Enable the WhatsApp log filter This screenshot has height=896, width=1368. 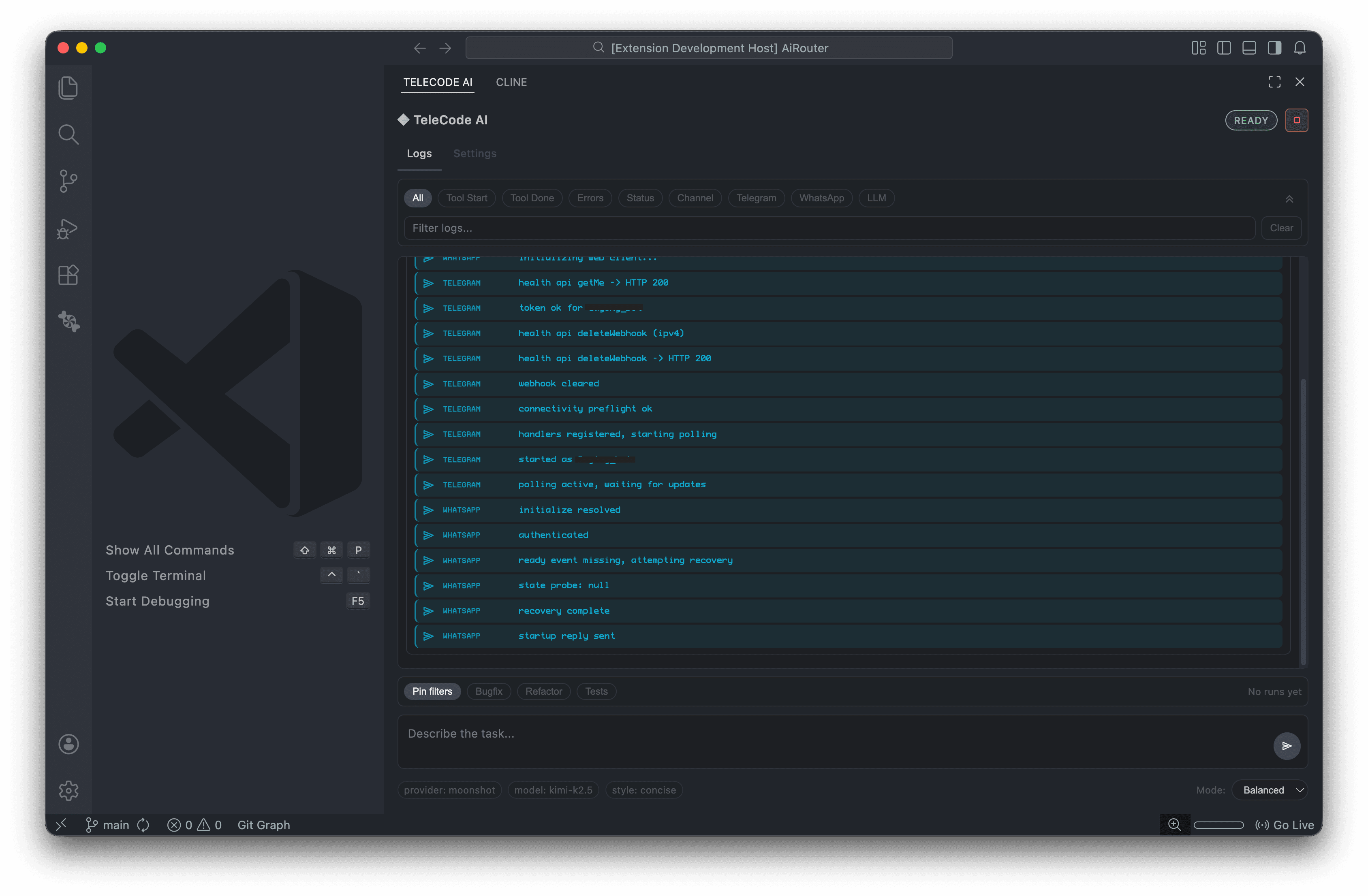821,198
